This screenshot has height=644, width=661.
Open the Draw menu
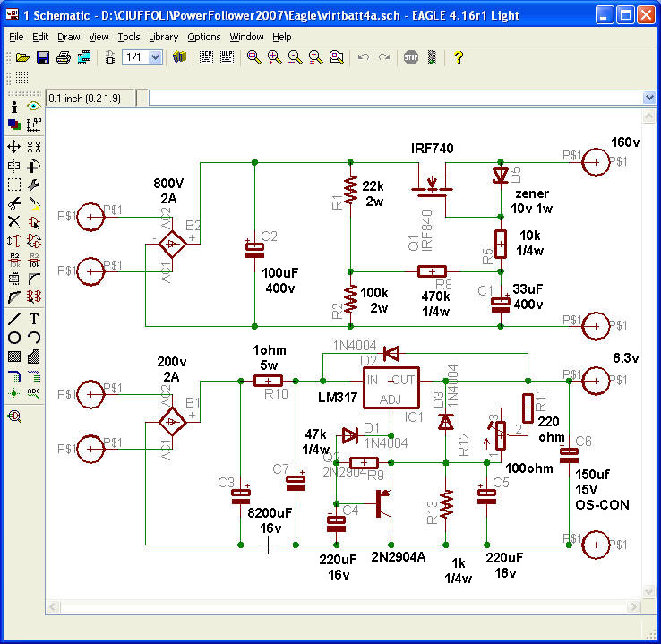(69, 37)
